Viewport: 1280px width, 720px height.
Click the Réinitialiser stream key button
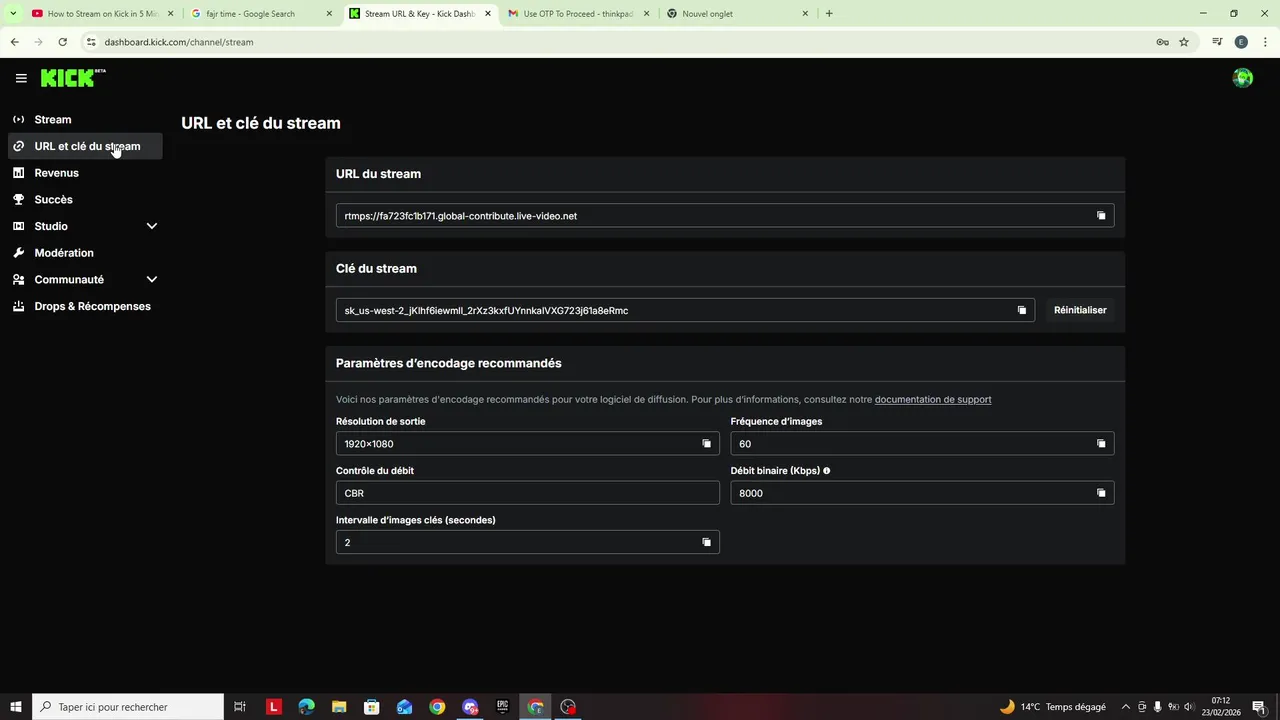(1080, 310)
